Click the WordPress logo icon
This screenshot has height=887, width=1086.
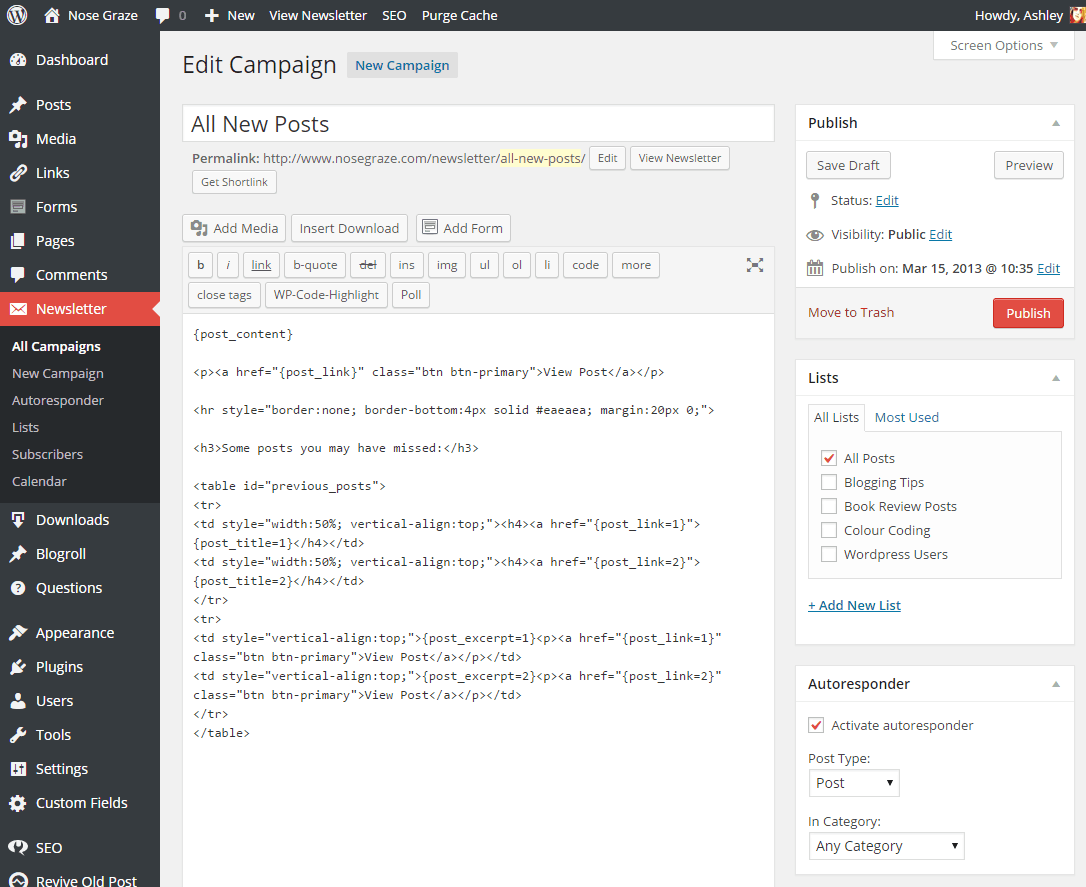[x=17, y=15]
